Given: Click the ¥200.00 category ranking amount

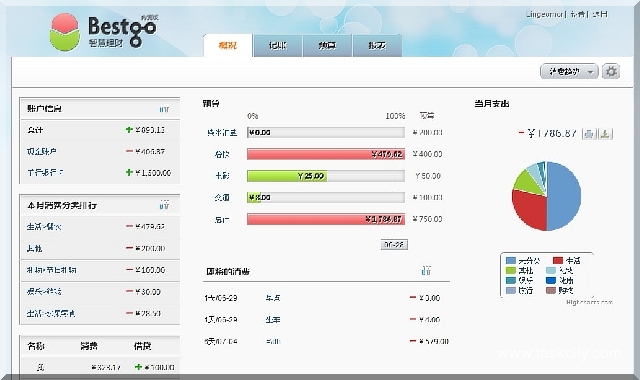Looking at the screenshot, I should coord(150,248).
